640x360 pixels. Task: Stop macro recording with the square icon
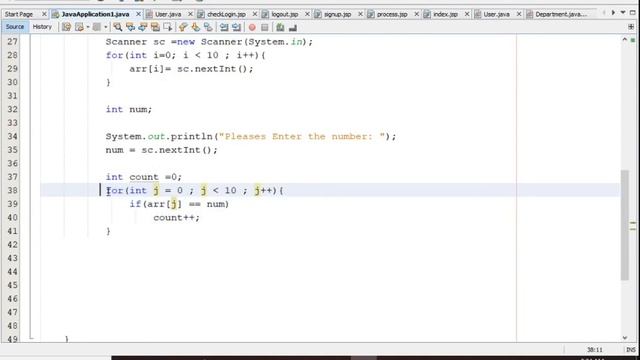click(264, 27)
